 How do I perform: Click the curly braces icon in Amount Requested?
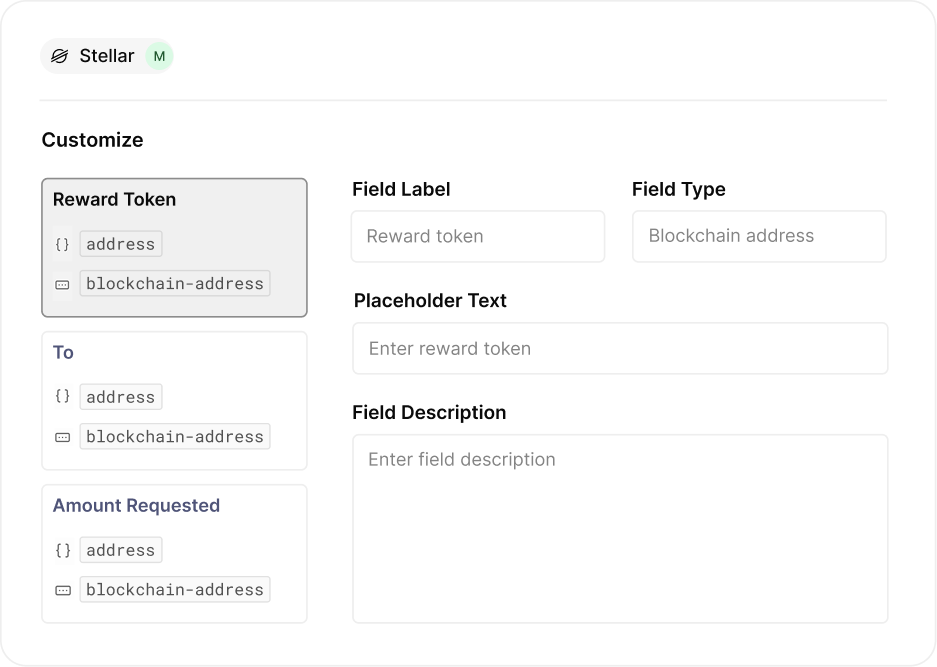pyautogui.click(x=62, y=550)
